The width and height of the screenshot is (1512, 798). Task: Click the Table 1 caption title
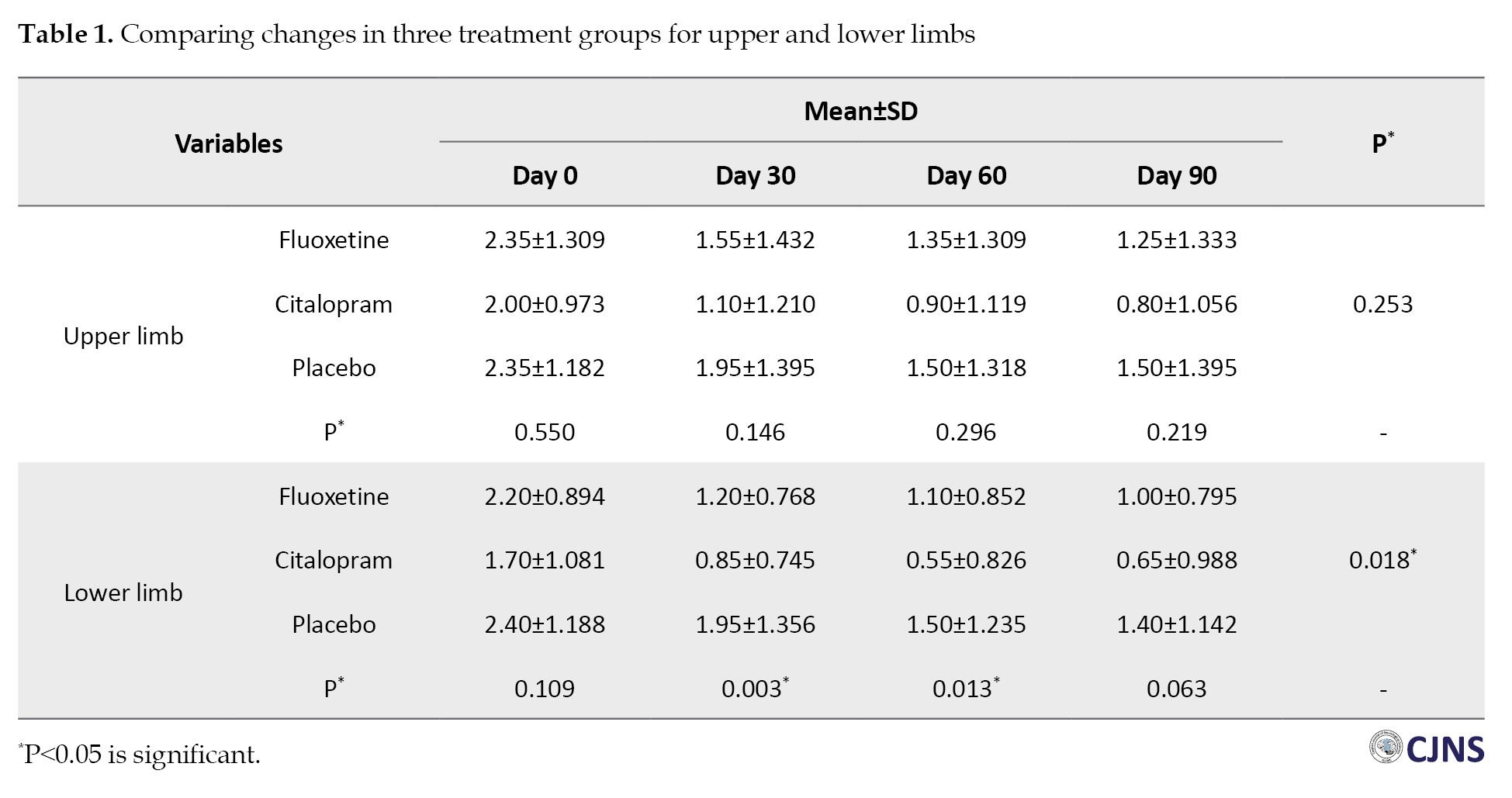[497, 34]
